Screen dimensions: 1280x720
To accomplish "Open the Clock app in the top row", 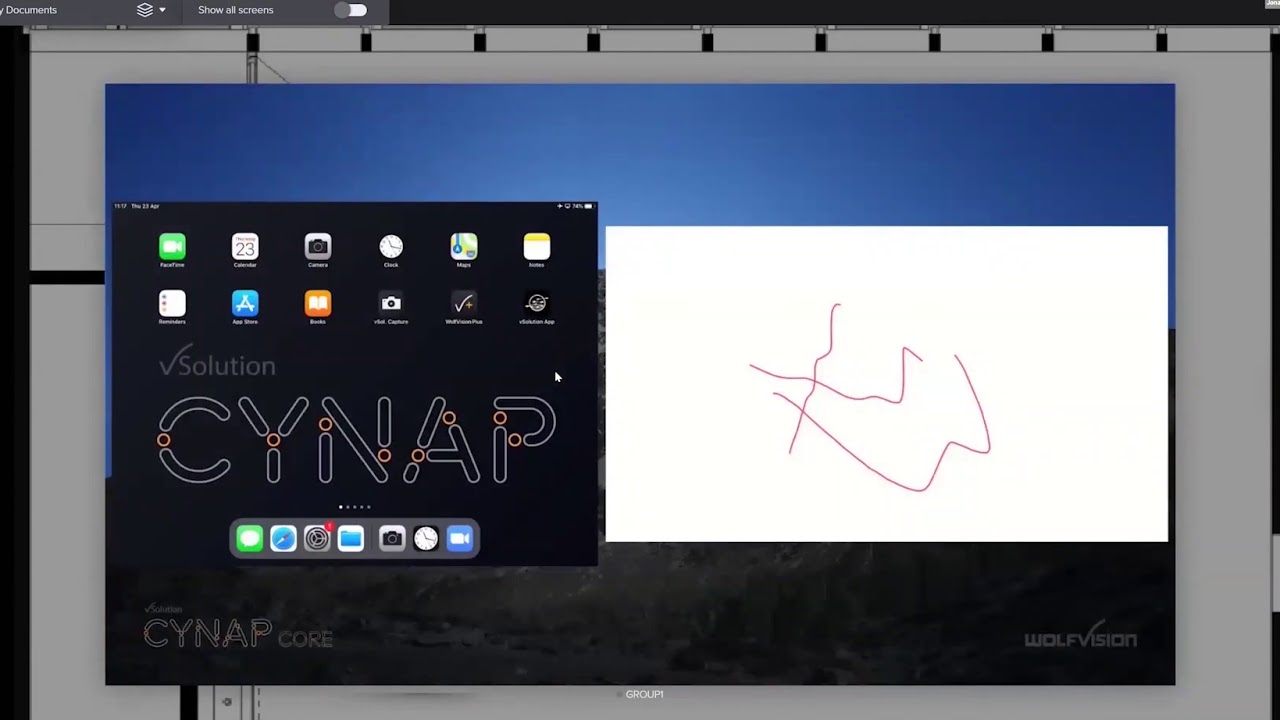I will point(391,246).
